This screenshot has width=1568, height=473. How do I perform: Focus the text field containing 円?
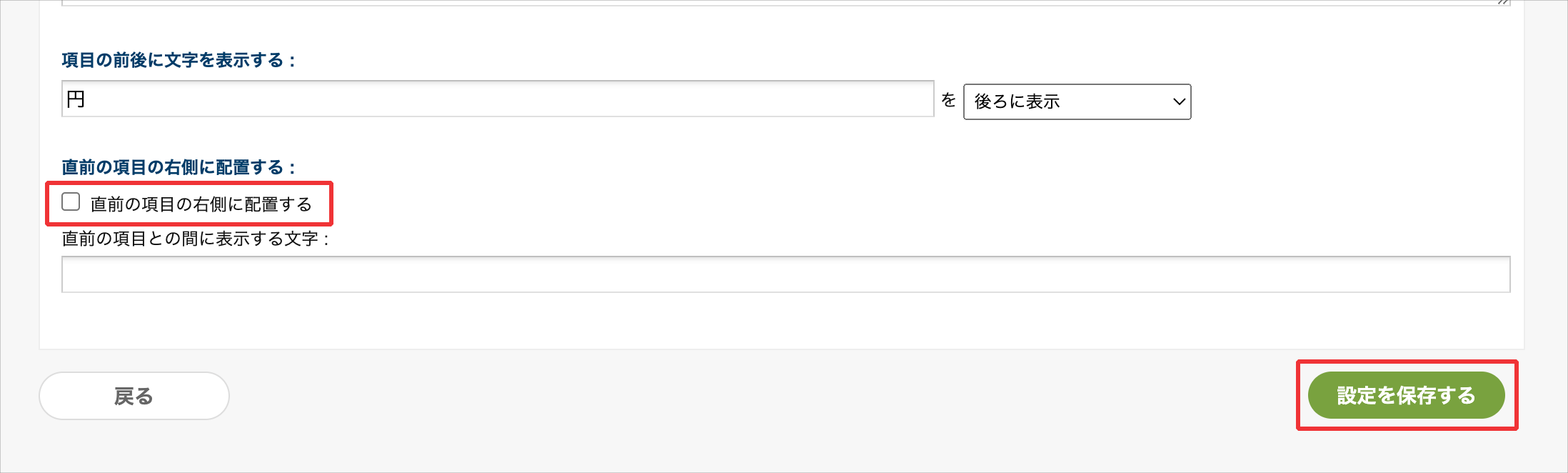coord(497,99)
